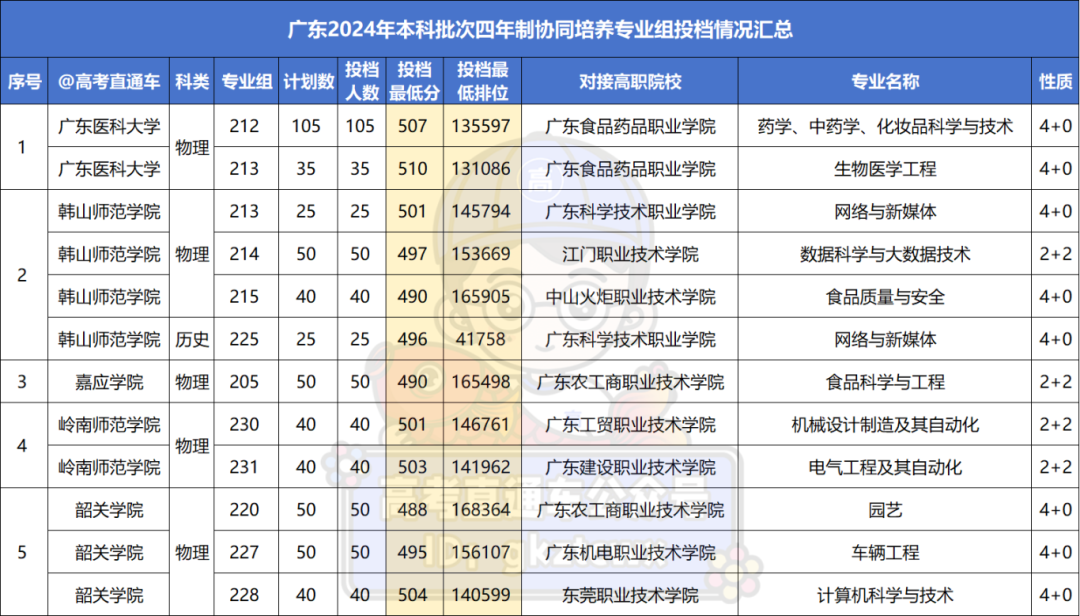
Task: Click major 机械设计制造及其自动化
Action: point(884,424)
